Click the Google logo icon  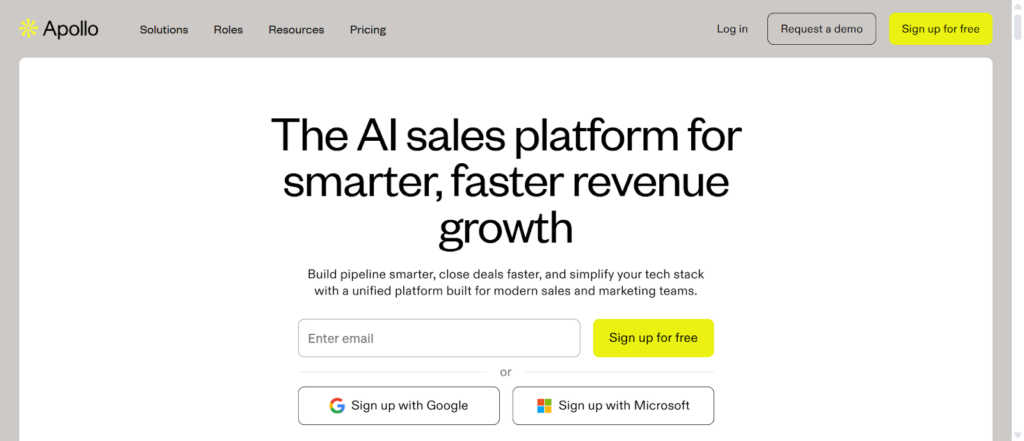click(338, 406)
